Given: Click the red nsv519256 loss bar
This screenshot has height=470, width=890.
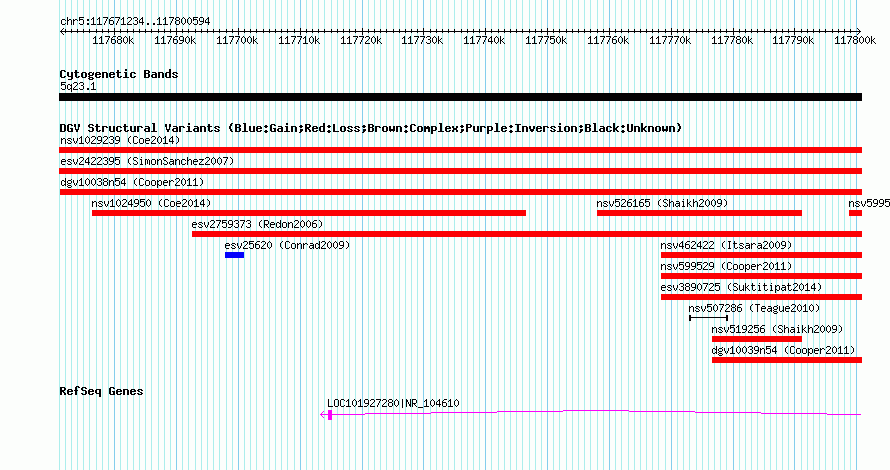Looking at the screenshot, I should [x=757, y=339].
